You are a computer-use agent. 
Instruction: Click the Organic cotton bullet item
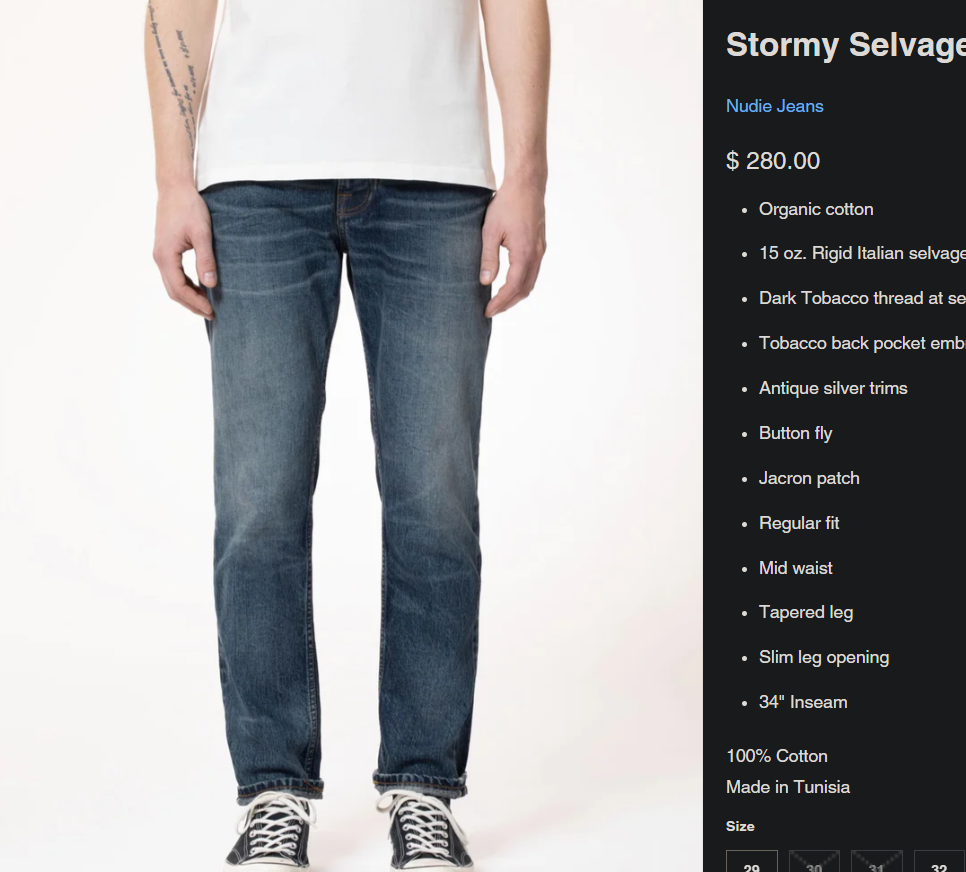pos(816,210)
